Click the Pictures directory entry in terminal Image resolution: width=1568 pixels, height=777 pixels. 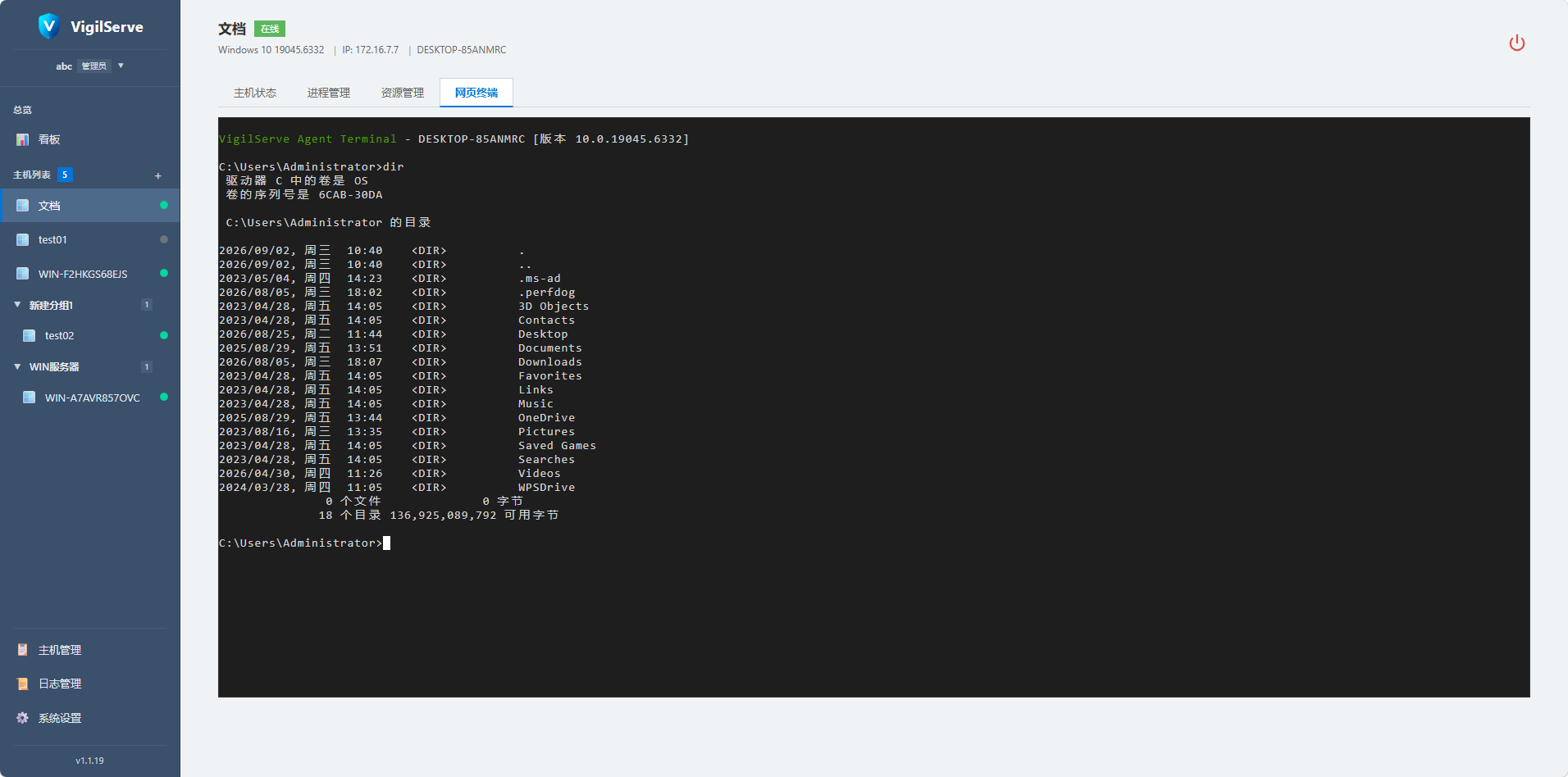(547, 432)
